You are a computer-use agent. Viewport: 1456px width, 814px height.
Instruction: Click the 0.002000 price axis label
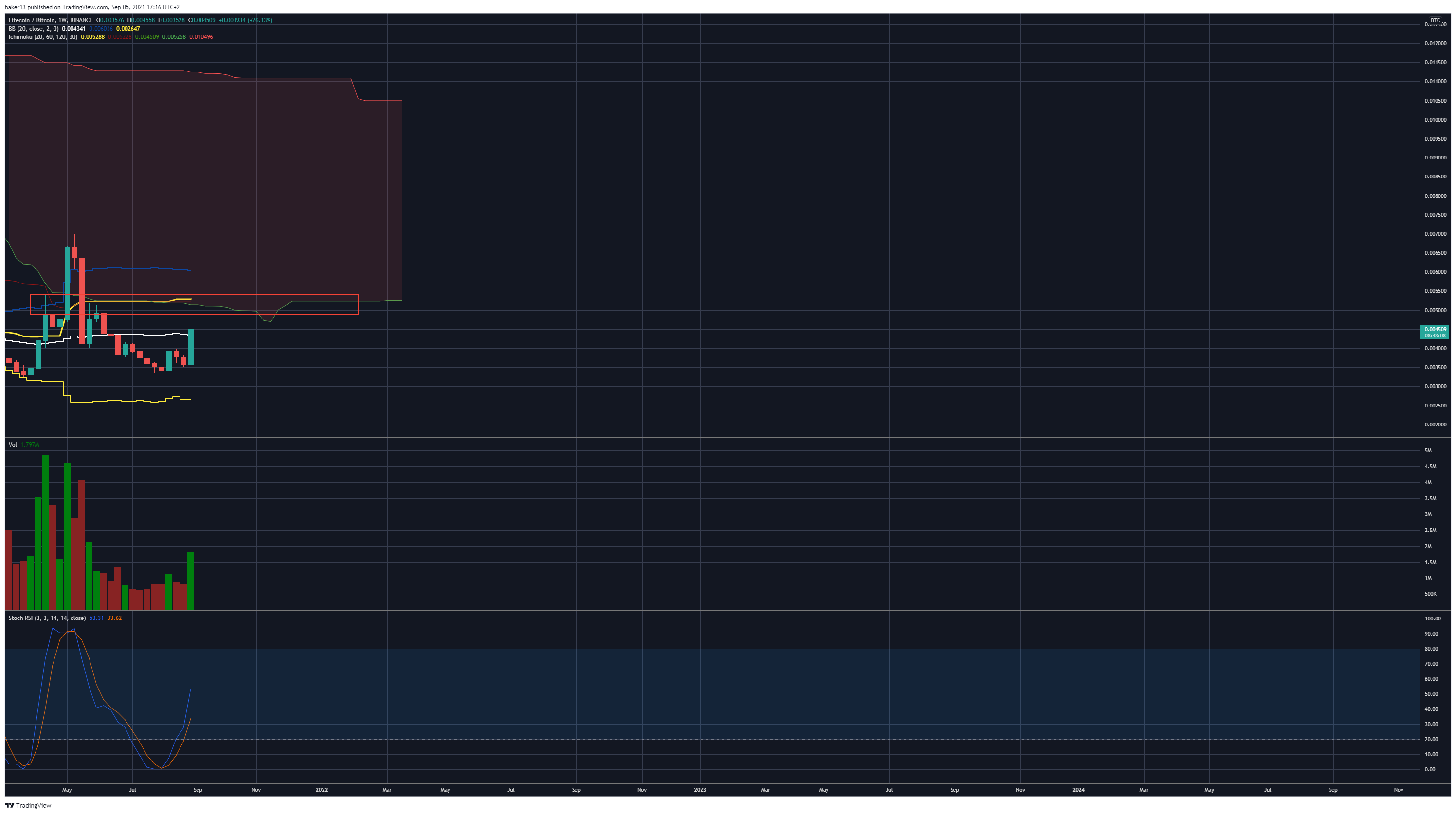click(x=1436, y=425)
